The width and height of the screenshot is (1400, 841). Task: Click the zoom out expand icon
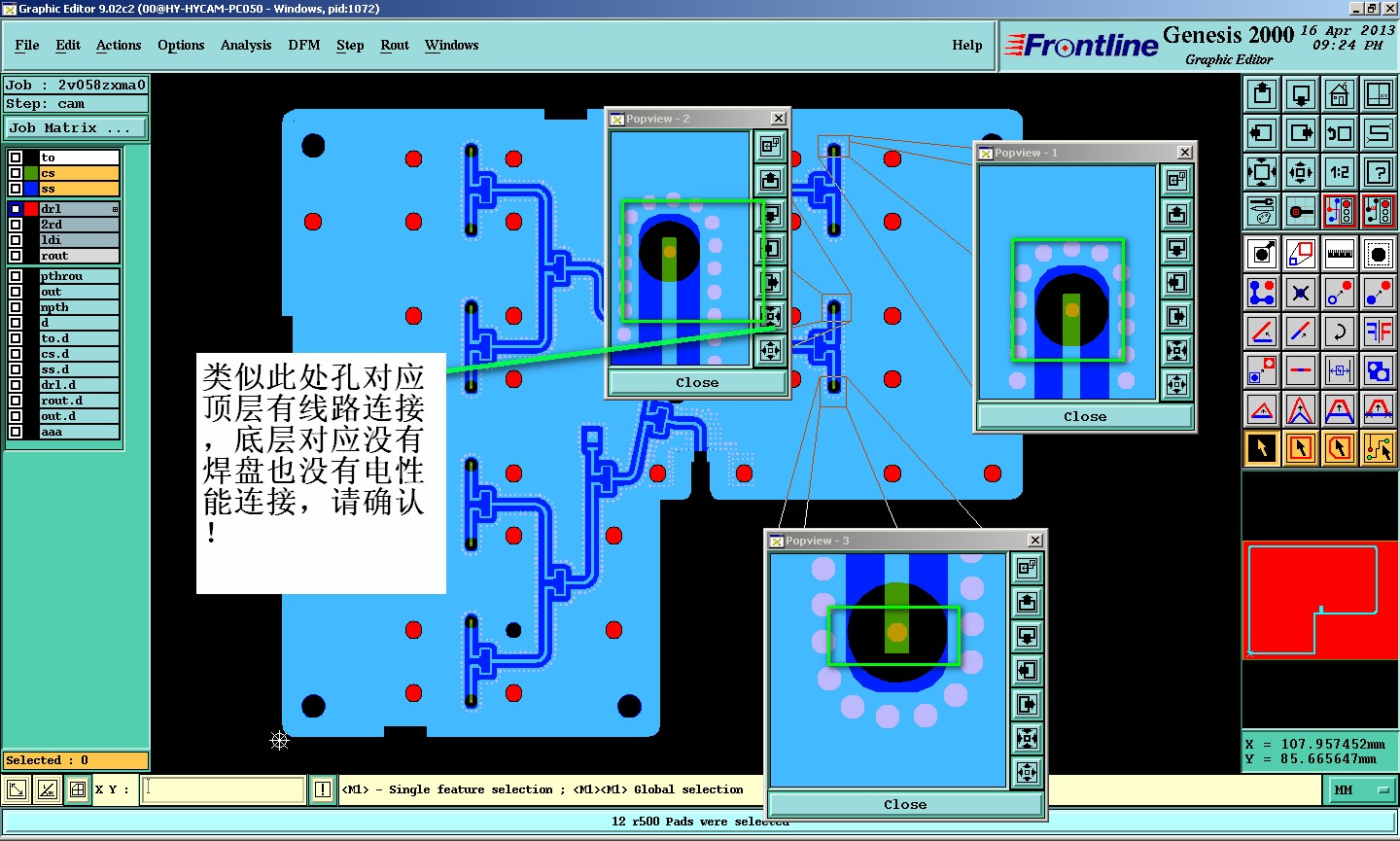1262,172
